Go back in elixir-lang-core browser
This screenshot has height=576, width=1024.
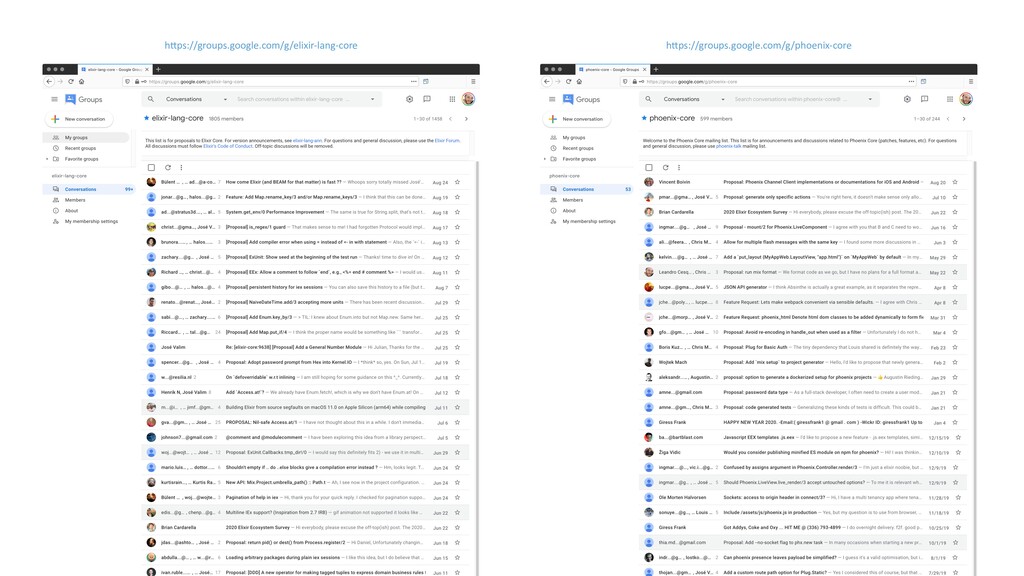49,82
